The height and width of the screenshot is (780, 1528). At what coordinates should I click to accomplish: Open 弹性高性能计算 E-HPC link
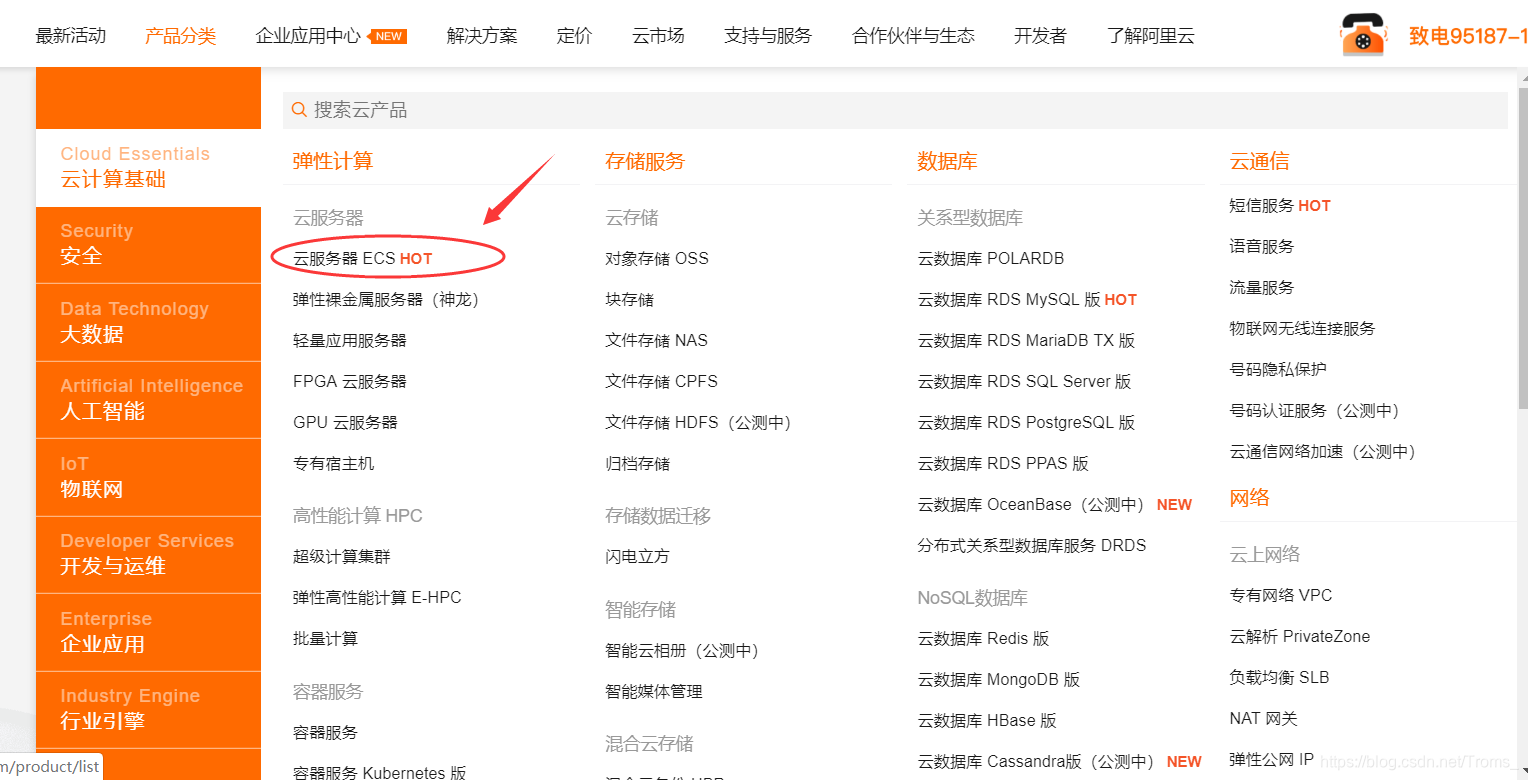click(377, 597)
